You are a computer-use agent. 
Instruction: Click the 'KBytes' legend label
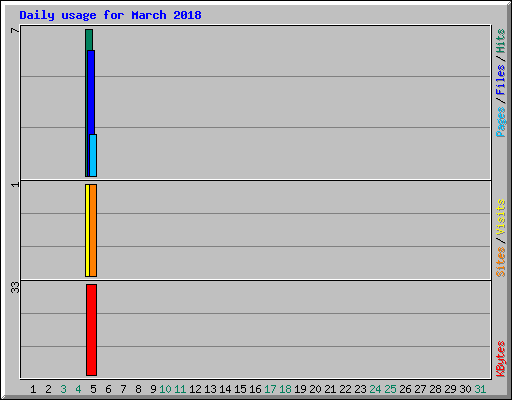click(x=500, y=359)
